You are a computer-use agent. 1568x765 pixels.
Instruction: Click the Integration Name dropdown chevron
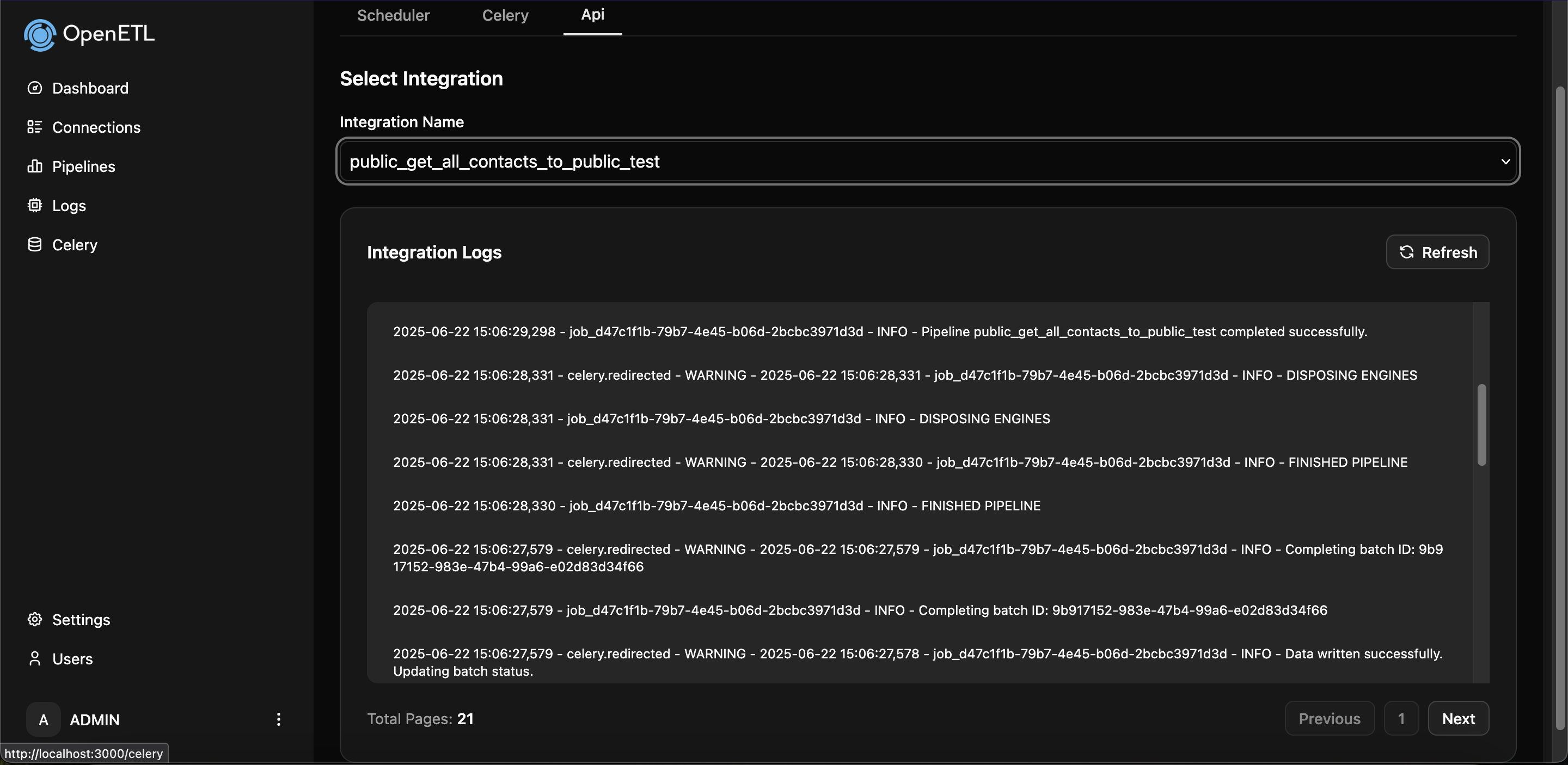point(1505,162)
